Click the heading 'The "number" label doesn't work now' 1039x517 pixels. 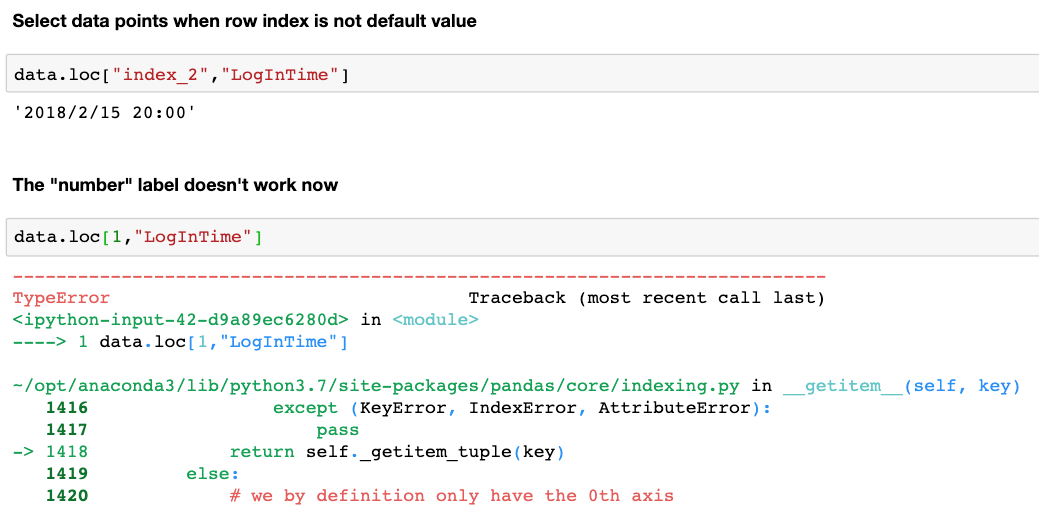(x=175, y=185)
